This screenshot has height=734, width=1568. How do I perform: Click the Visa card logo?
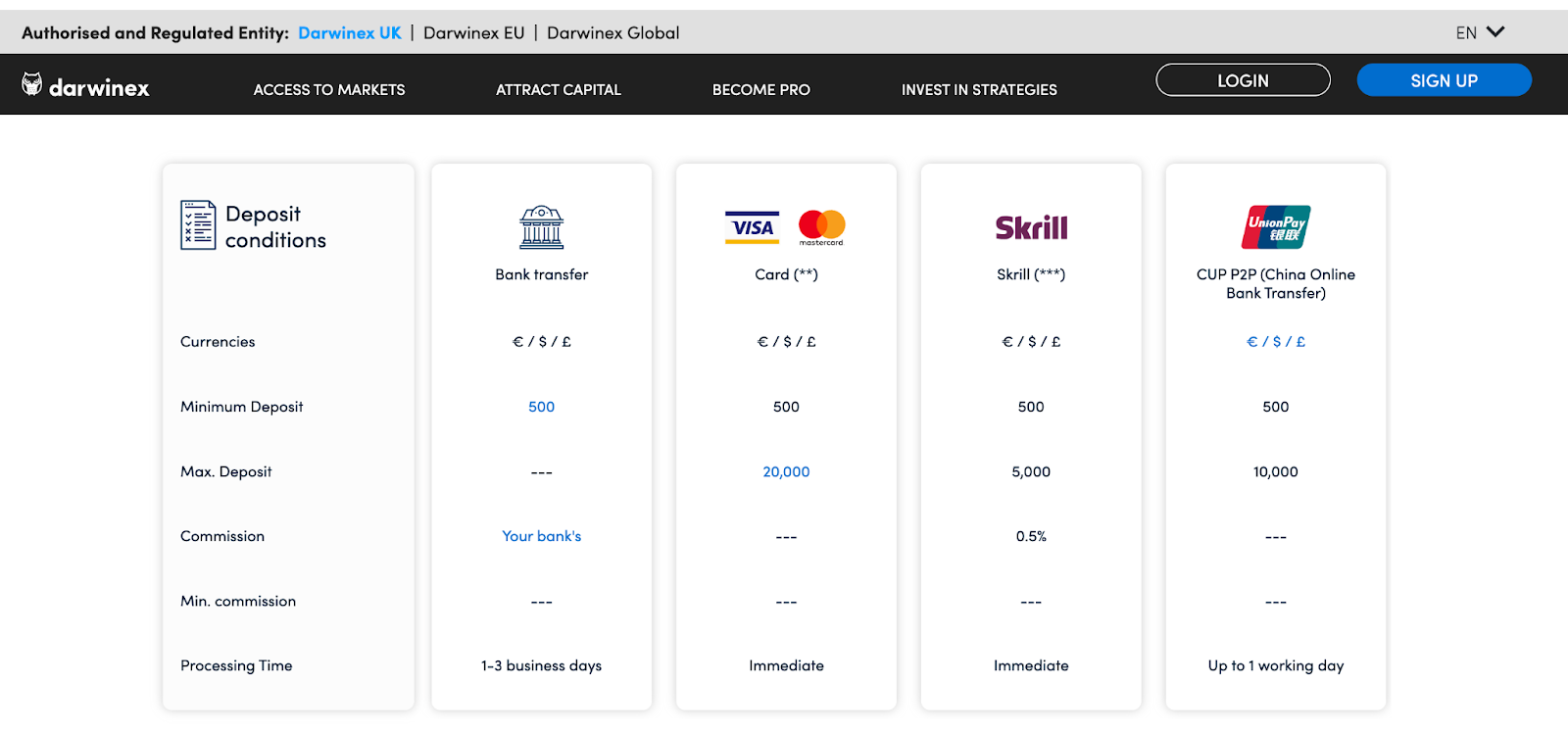click(752, 227)
